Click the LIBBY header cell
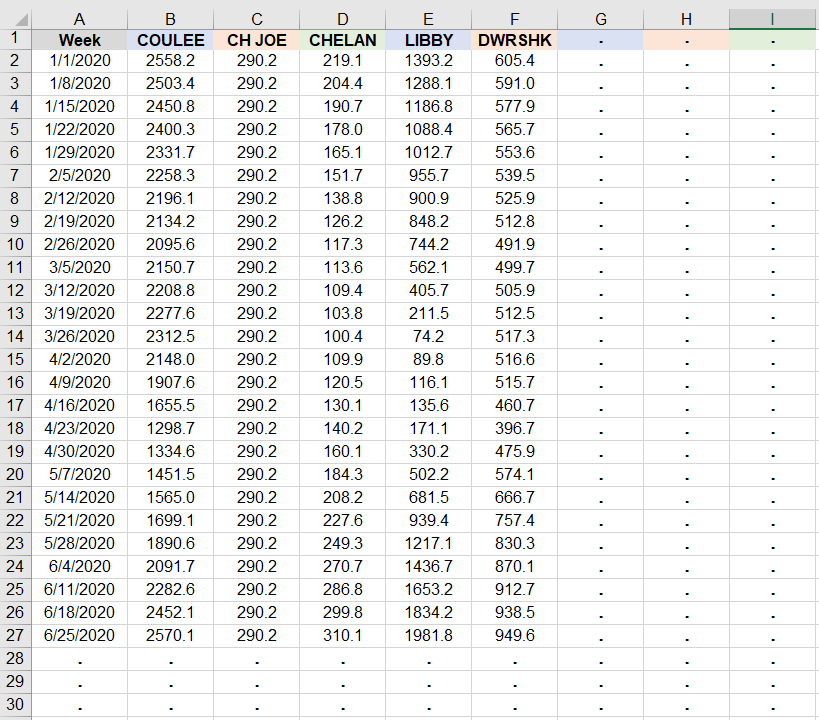Image resolution: width=819 pixels, height=720 pixels. point(429,40)
